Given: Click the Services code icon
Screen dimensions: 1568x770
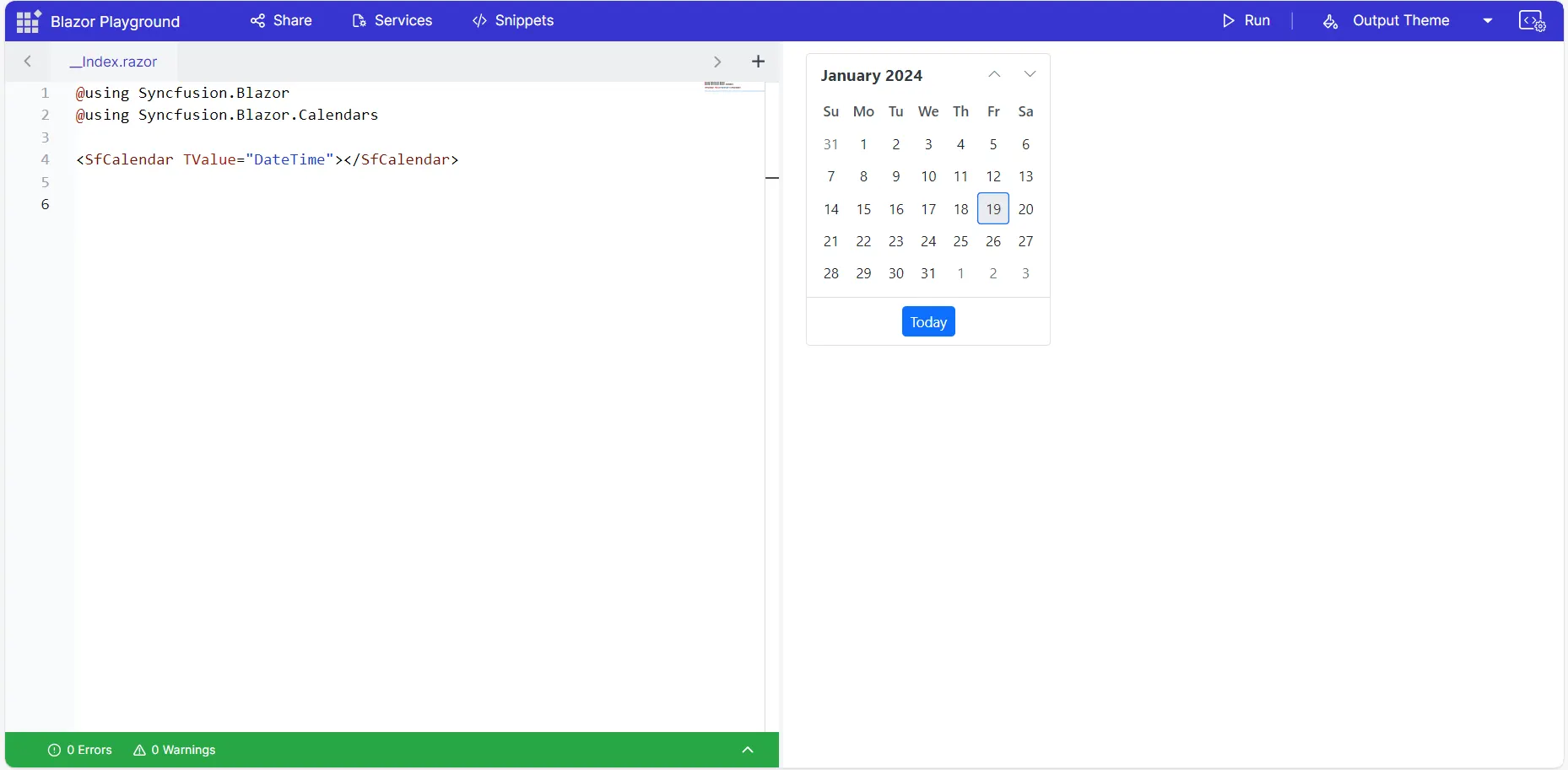Looking at the screenshot, I should pos(359,20).
